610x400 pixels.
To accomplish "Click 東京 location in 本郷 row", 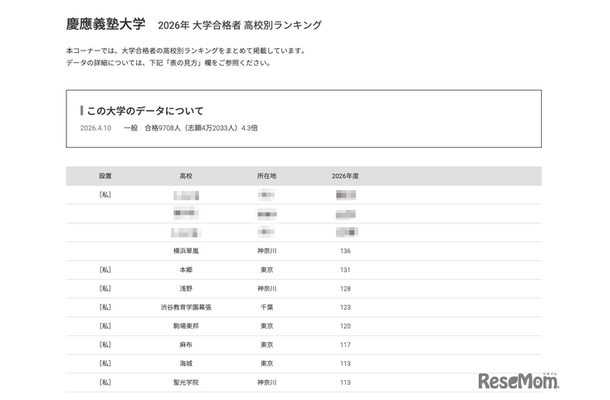I will 266,270.
